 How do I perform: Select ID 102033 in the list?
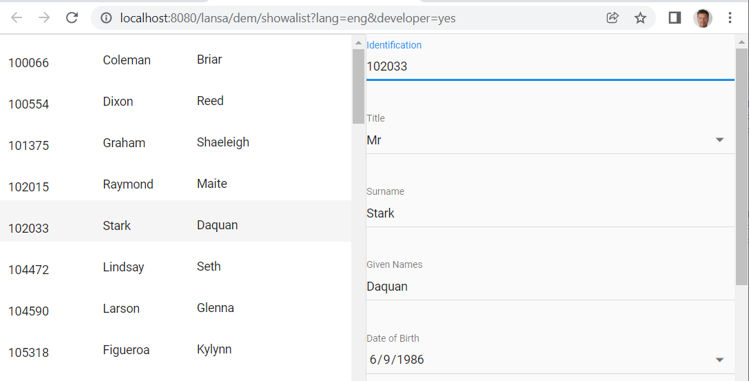point(29,228)
